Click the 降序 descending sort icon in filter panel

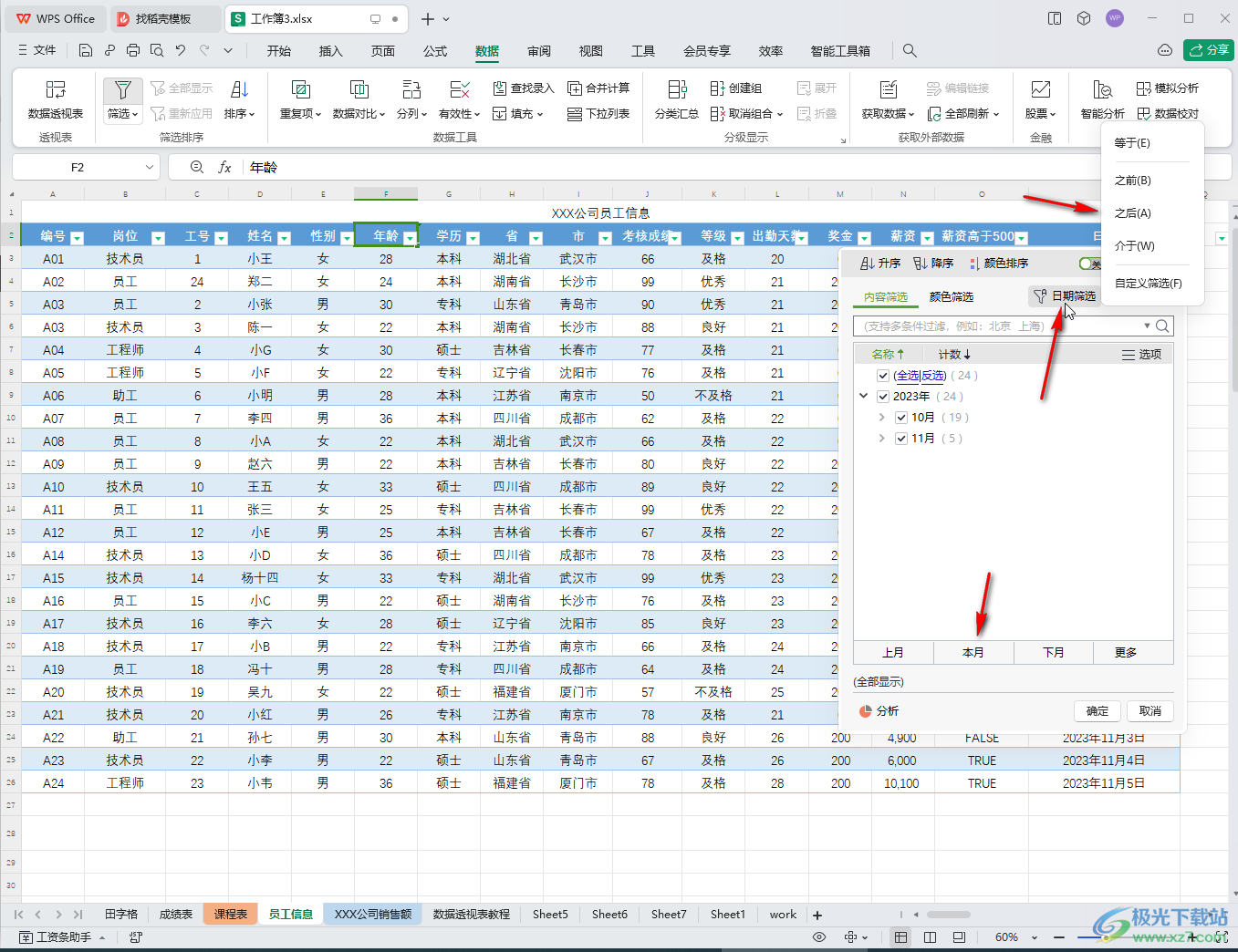tap(921, 263)
